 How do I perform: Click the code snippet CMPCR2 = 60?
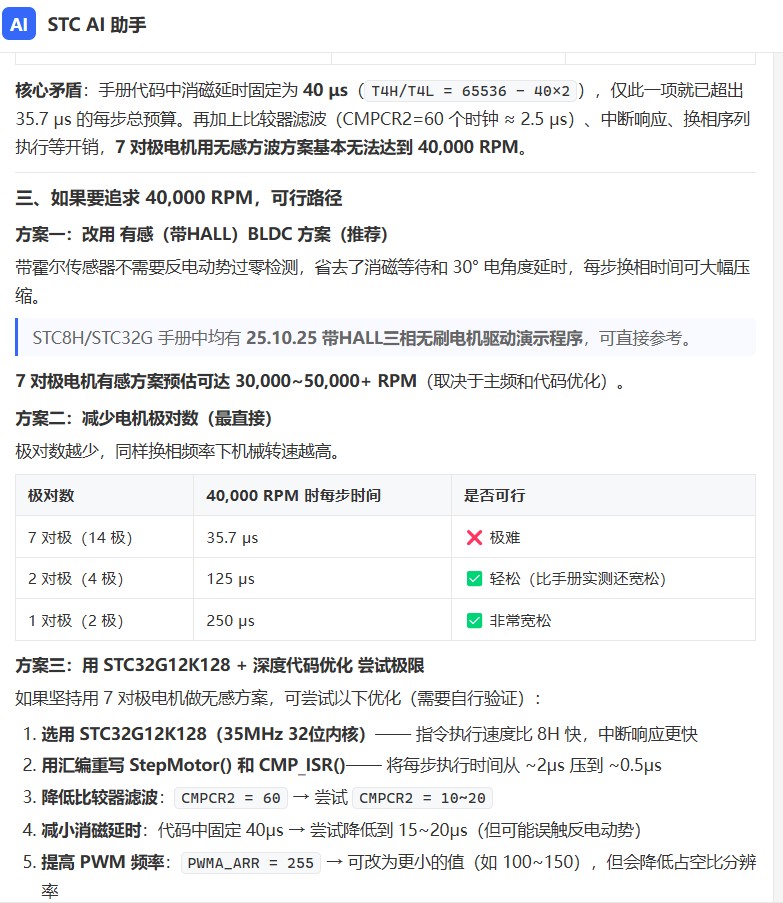click(230, 798)
